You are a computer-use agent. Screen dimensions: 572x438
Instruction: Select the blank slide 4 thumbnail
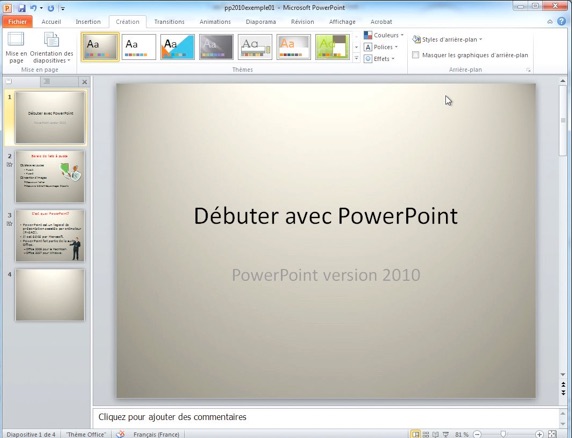(50, 295)
